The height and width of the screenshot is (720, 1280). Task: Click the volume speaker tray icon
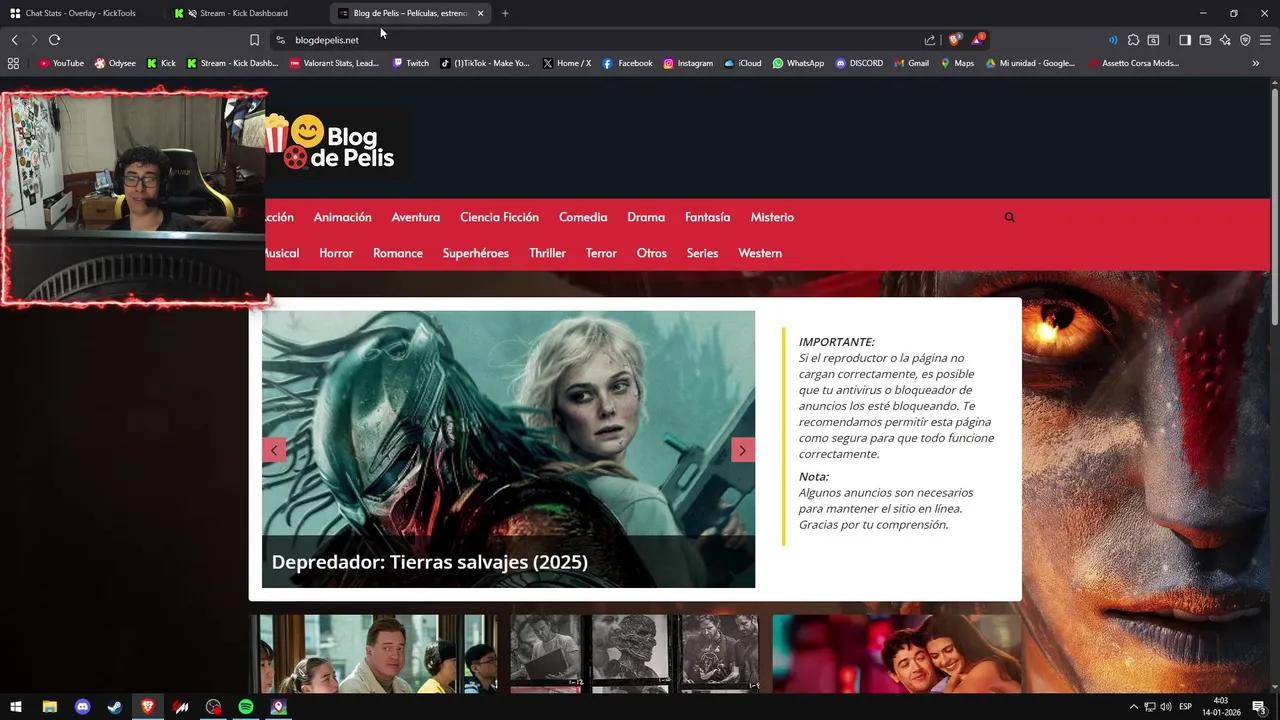click(1166, 707)
